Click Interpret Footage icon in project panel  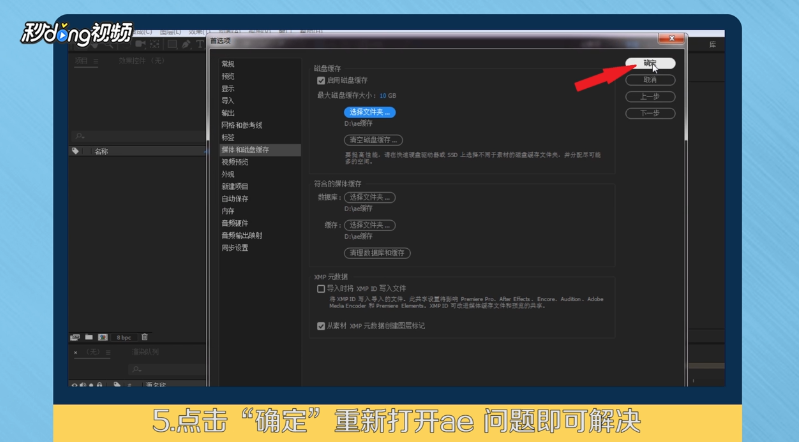(x=75, y=337)
